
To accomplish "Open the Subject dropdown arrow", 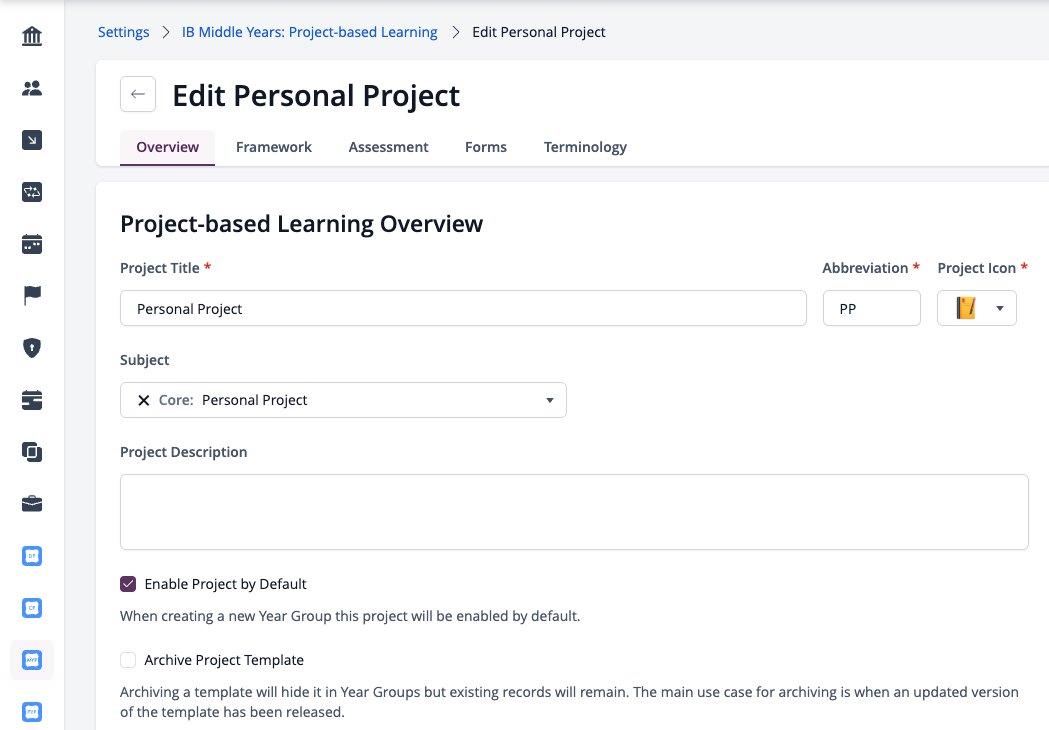I will (x=549, y=400).
